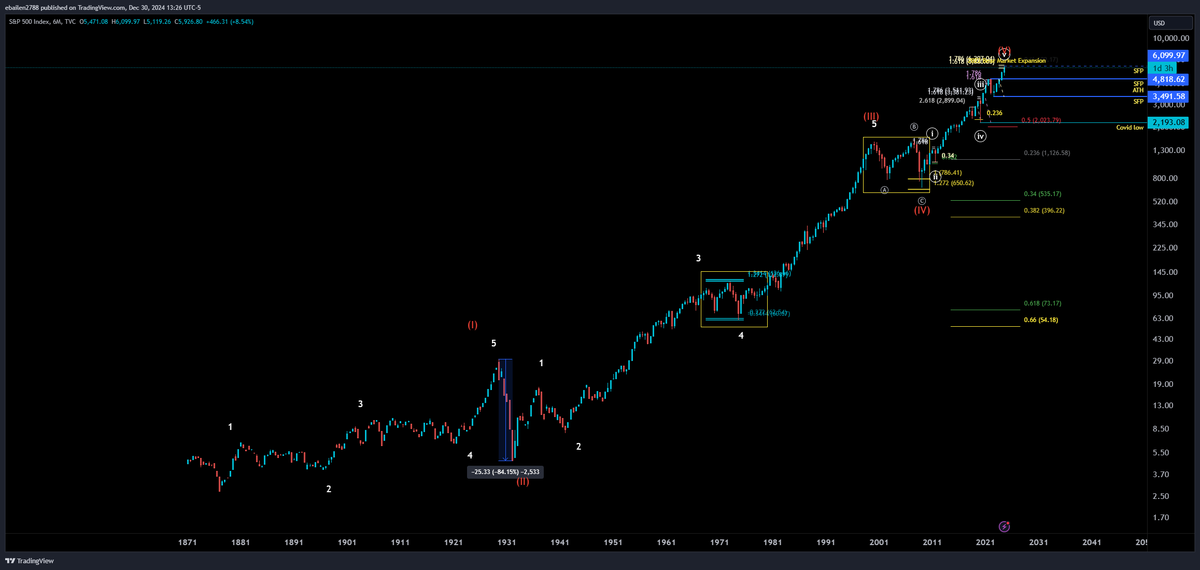Click the 1871 label on time axis
This screenshot has width=1200, height=570.
click(186, 542)
